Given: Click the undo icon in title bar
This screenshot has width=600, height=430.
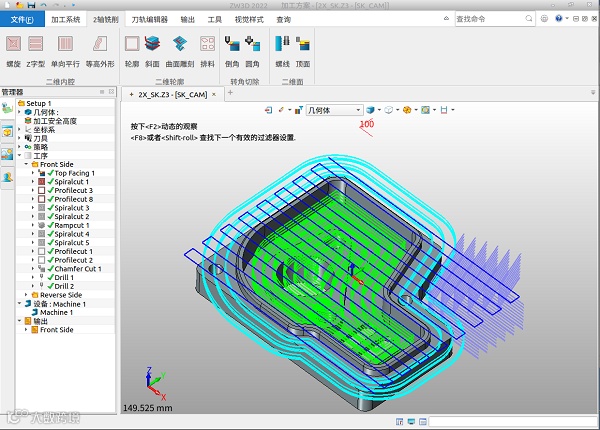Looking at the screenshot, I should point(44,5).
